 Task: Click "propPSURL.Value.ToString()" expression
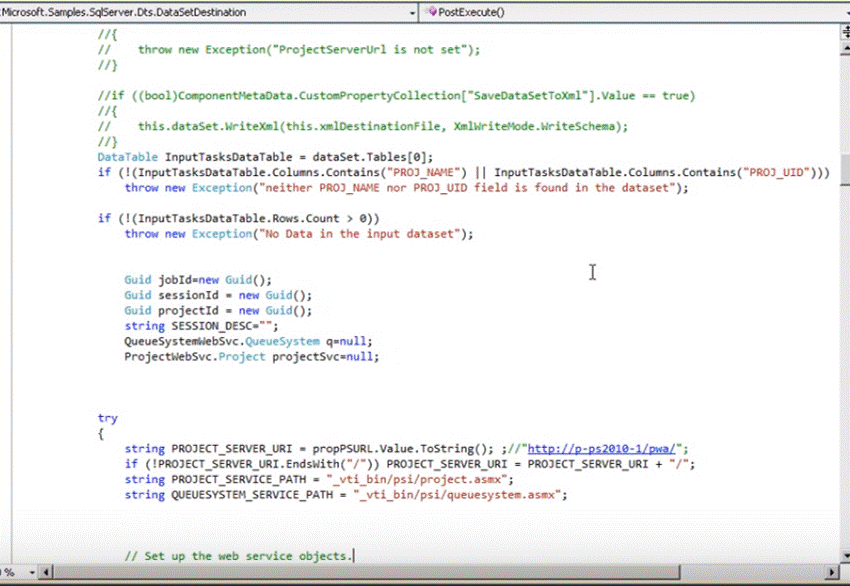click(401, 449)
